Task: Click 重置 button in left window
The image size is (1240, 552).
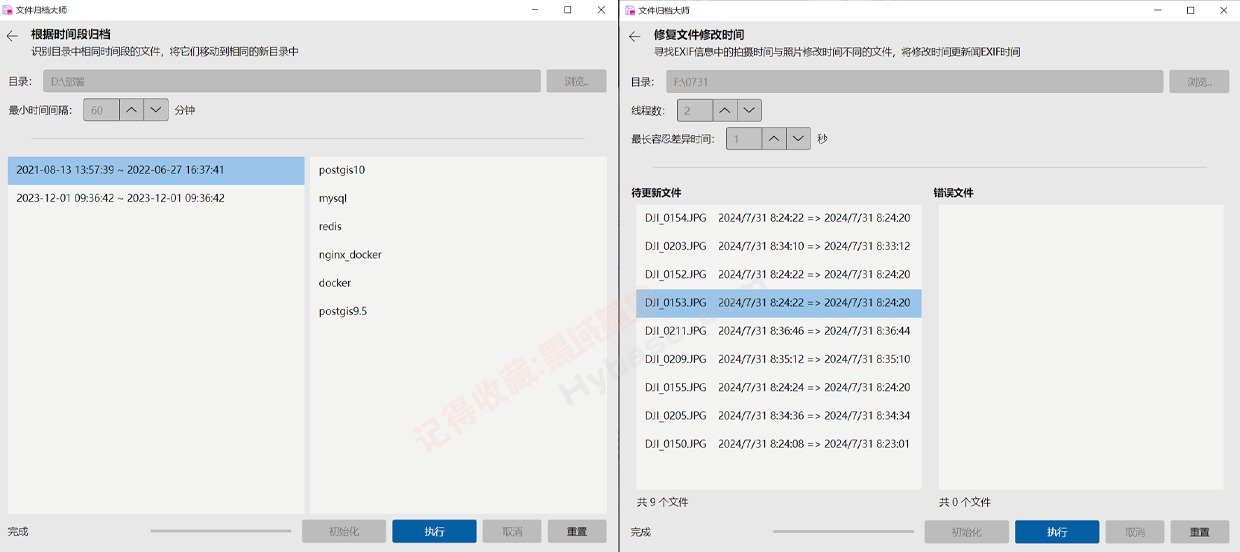Action: 577,531
